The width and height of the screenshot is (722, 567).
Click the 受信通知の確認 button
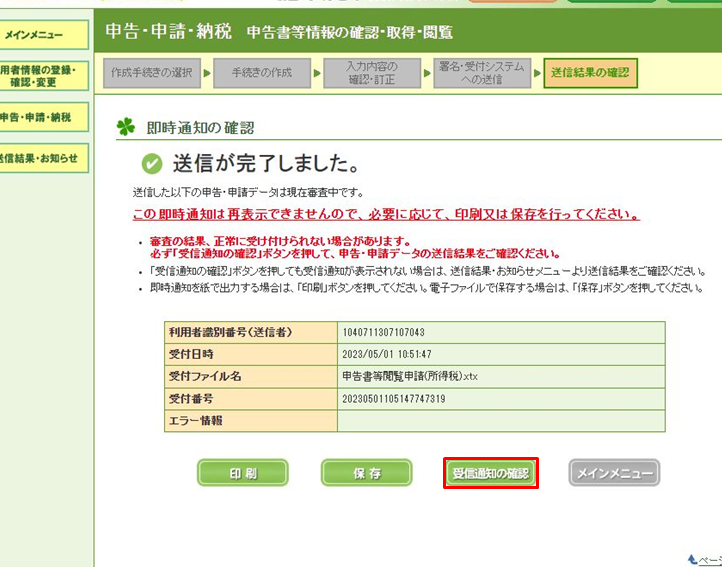coord(490,473)
